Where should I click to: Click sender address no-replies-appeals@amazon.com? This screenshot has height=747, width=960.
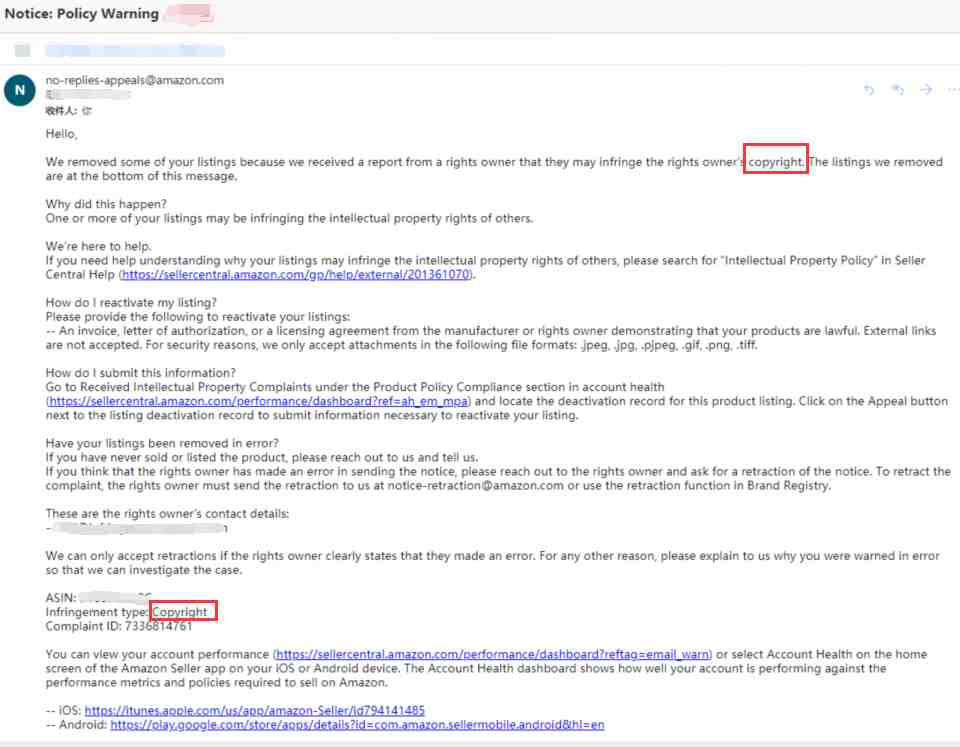135,80
